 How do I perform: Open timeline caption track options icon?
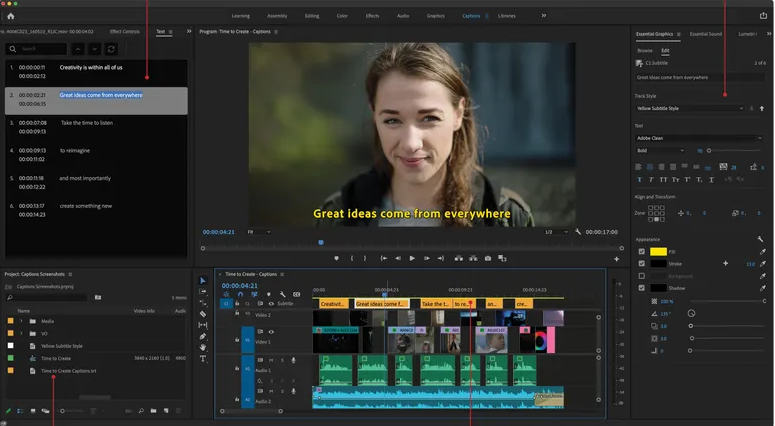tap(297, 294)
